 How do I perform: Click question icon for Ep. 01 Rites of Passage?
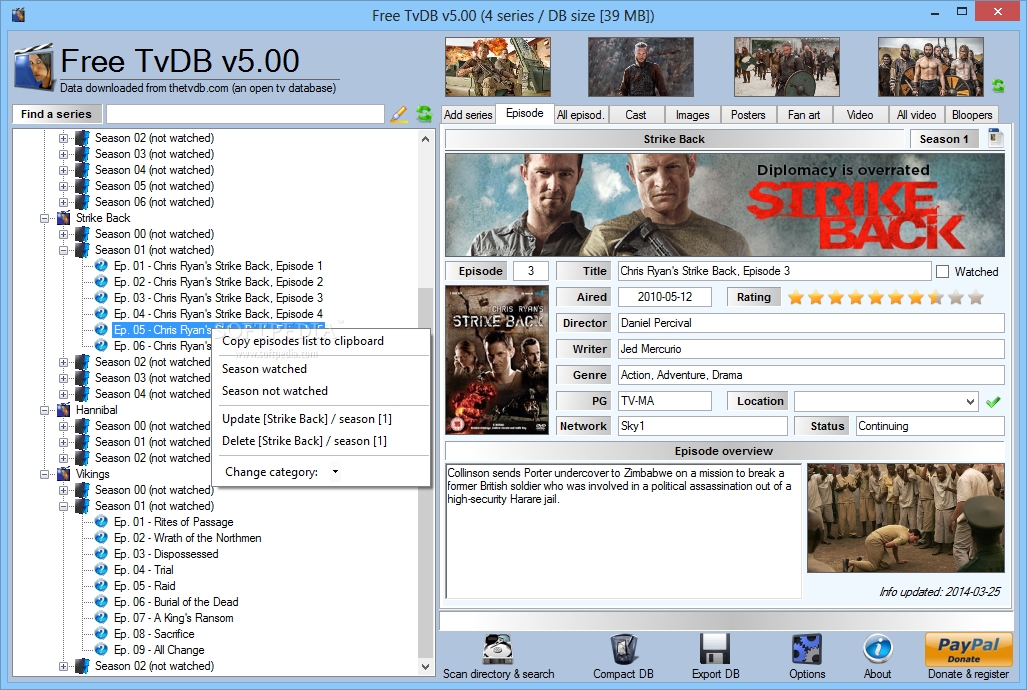click(x=101, y=522)
